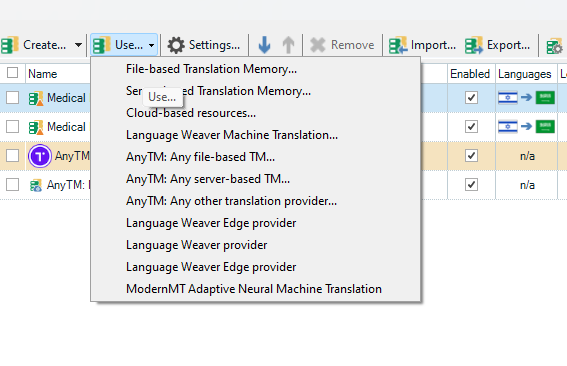Click the second Medical TM warning icon

(x=36, y=127)
